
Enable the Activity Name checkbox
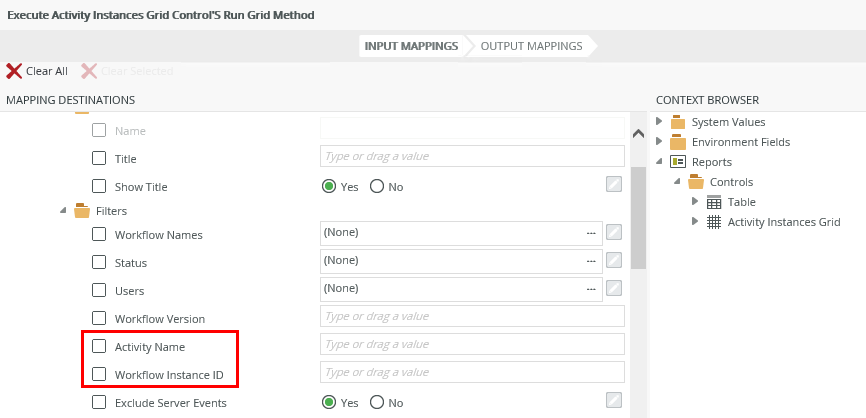click(99, 346)
